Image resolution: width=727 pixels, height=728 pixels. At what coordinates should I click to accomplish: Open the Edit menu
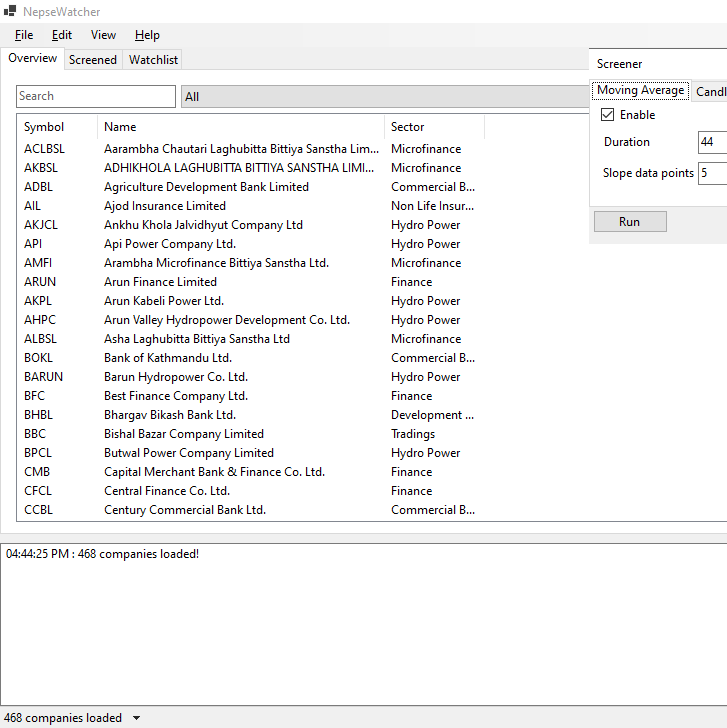62,35
